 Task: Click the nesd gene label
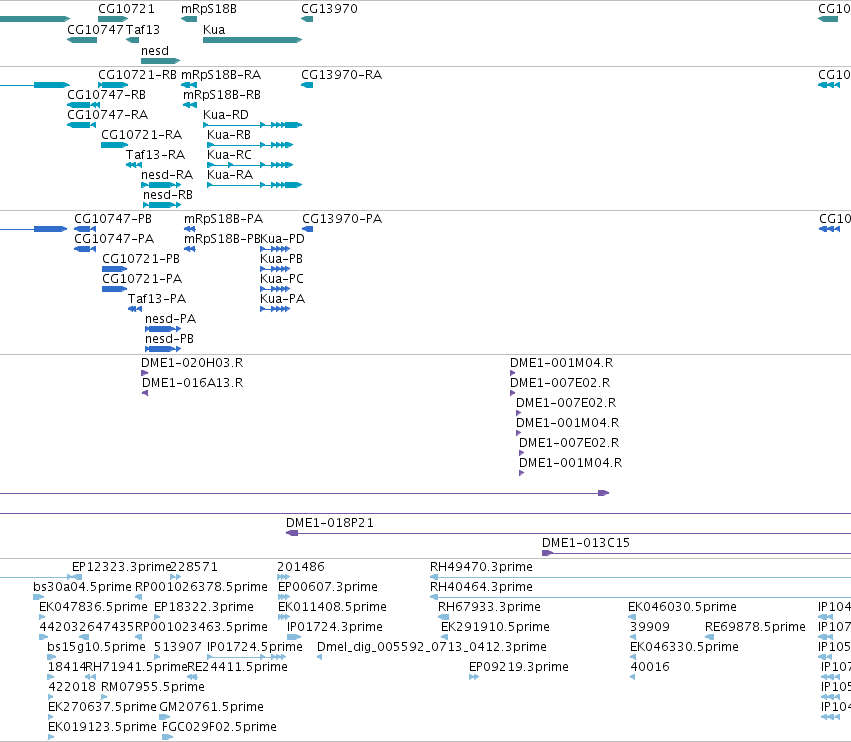pyautogui.click(x=155, y=50)
